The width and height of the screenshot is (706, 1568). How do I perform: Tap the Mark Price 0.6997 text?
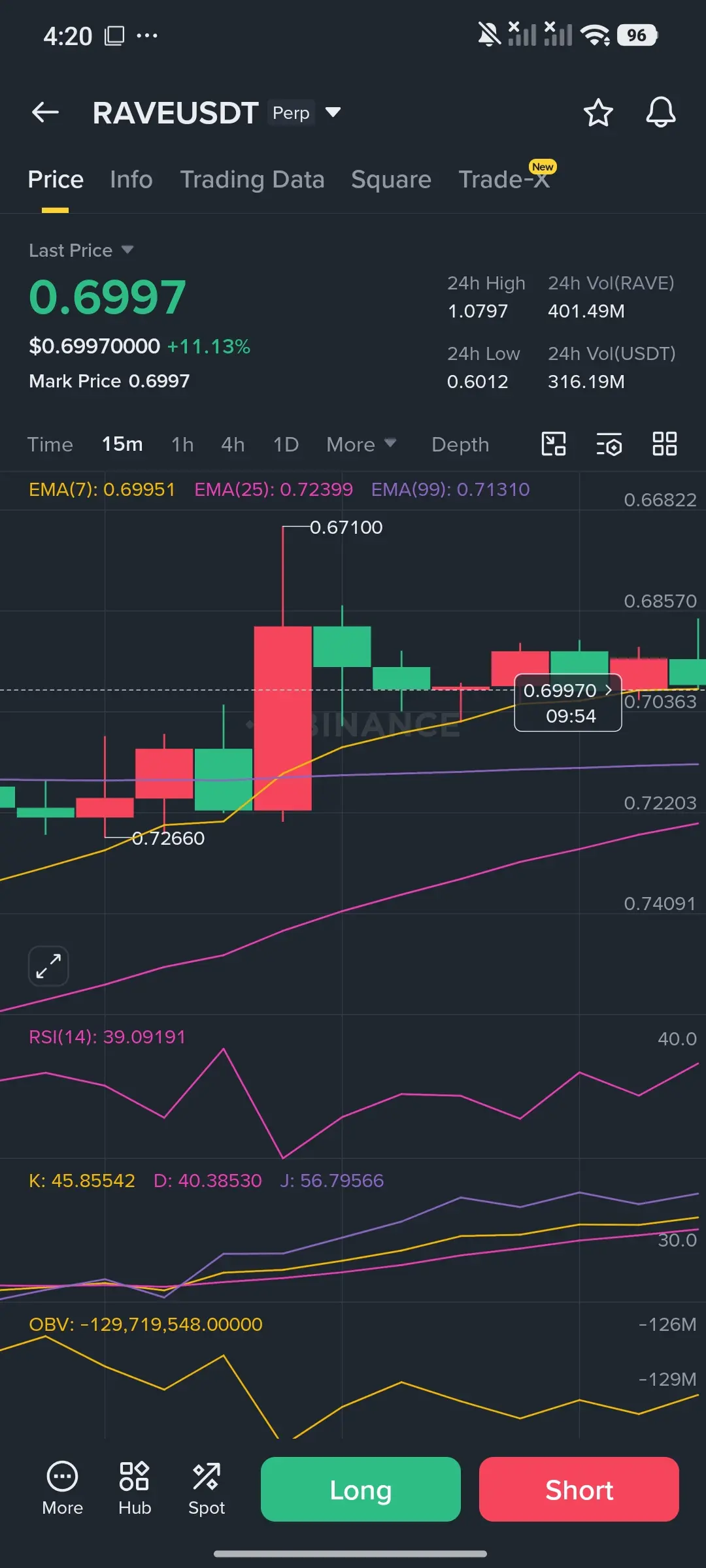[109, 381]
